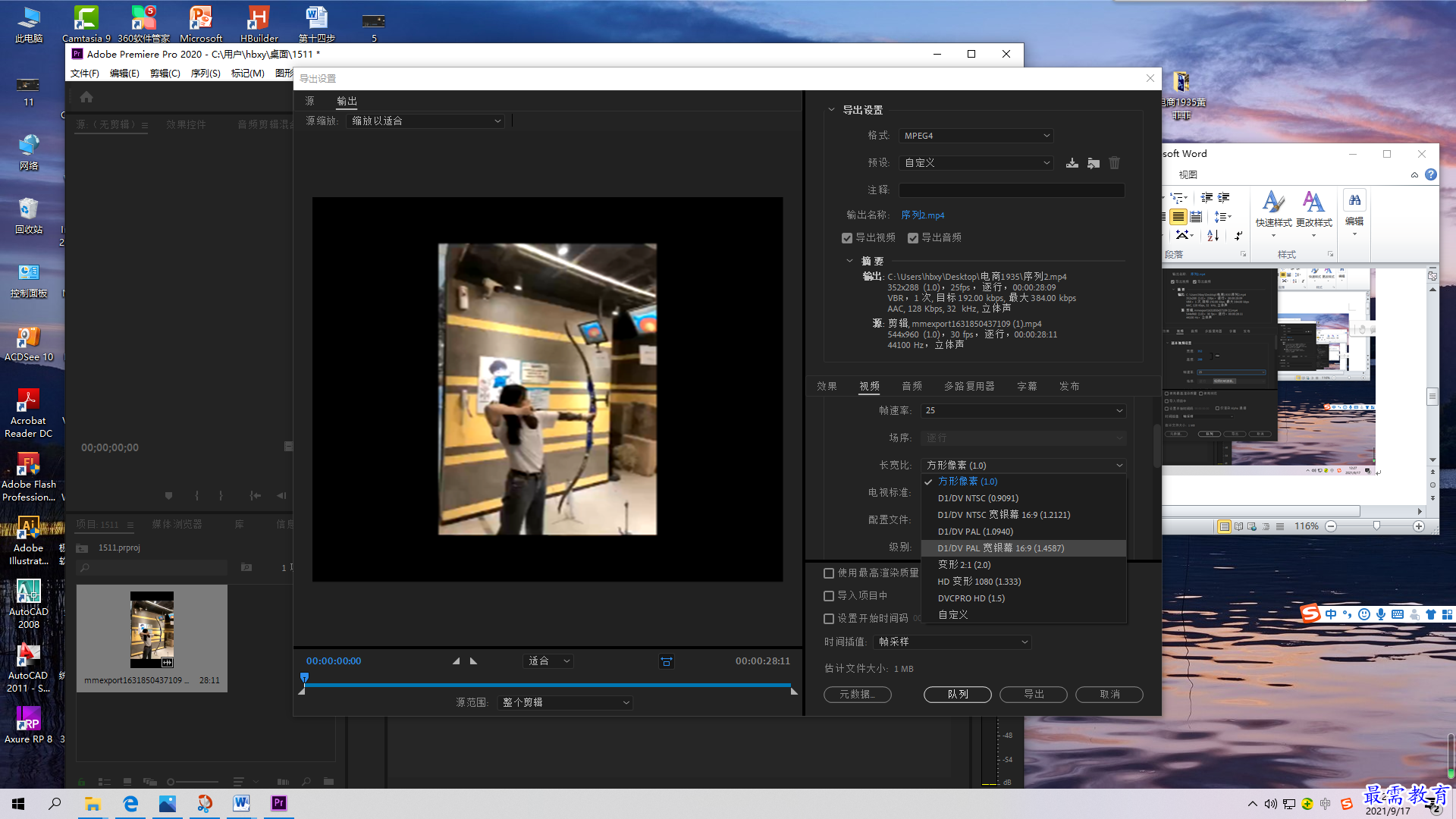Image resolution: width=1456 pixels, height=819 pixels.
Task: Collapse the Summary section
Action: 849,261
